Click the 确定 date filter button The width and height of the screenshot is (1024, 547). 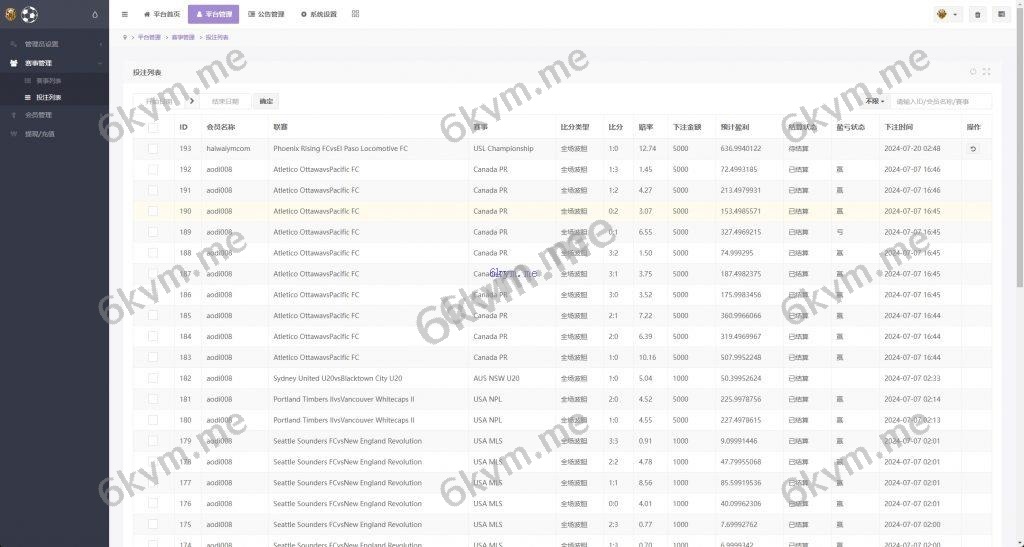click(x=265, y=101)
